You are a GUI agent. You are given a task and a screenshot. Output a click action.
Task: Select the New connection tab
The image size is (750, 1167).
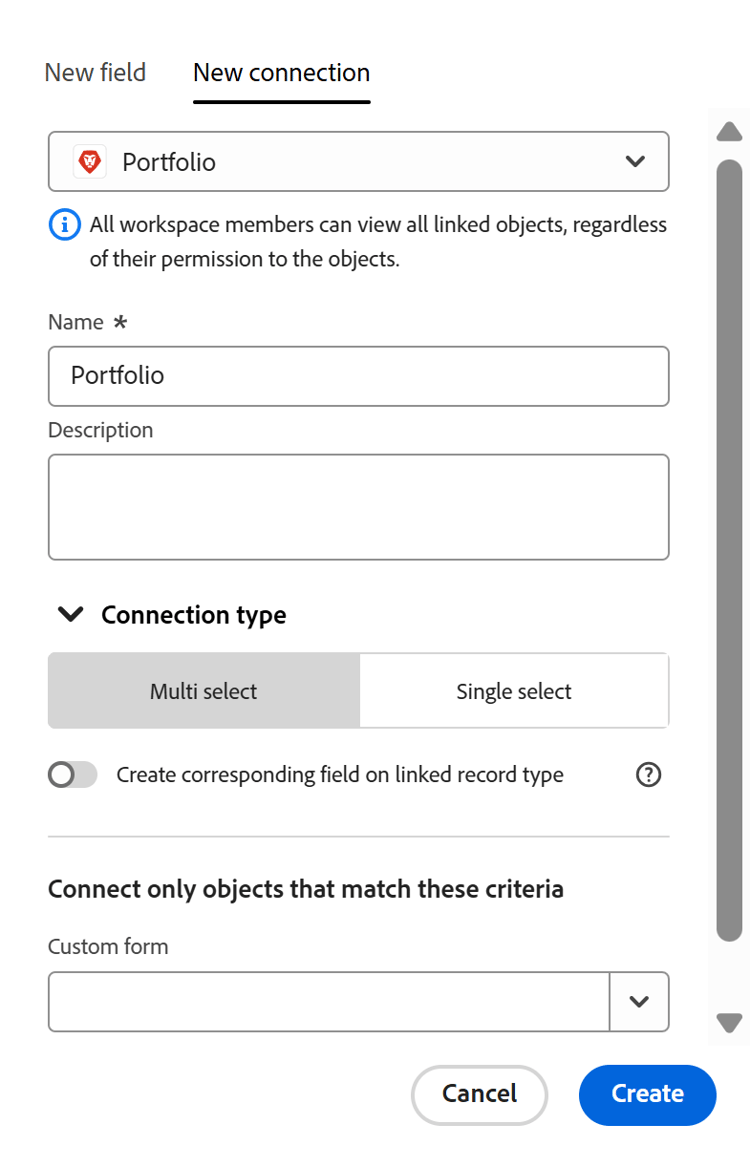tap(281, 72)
